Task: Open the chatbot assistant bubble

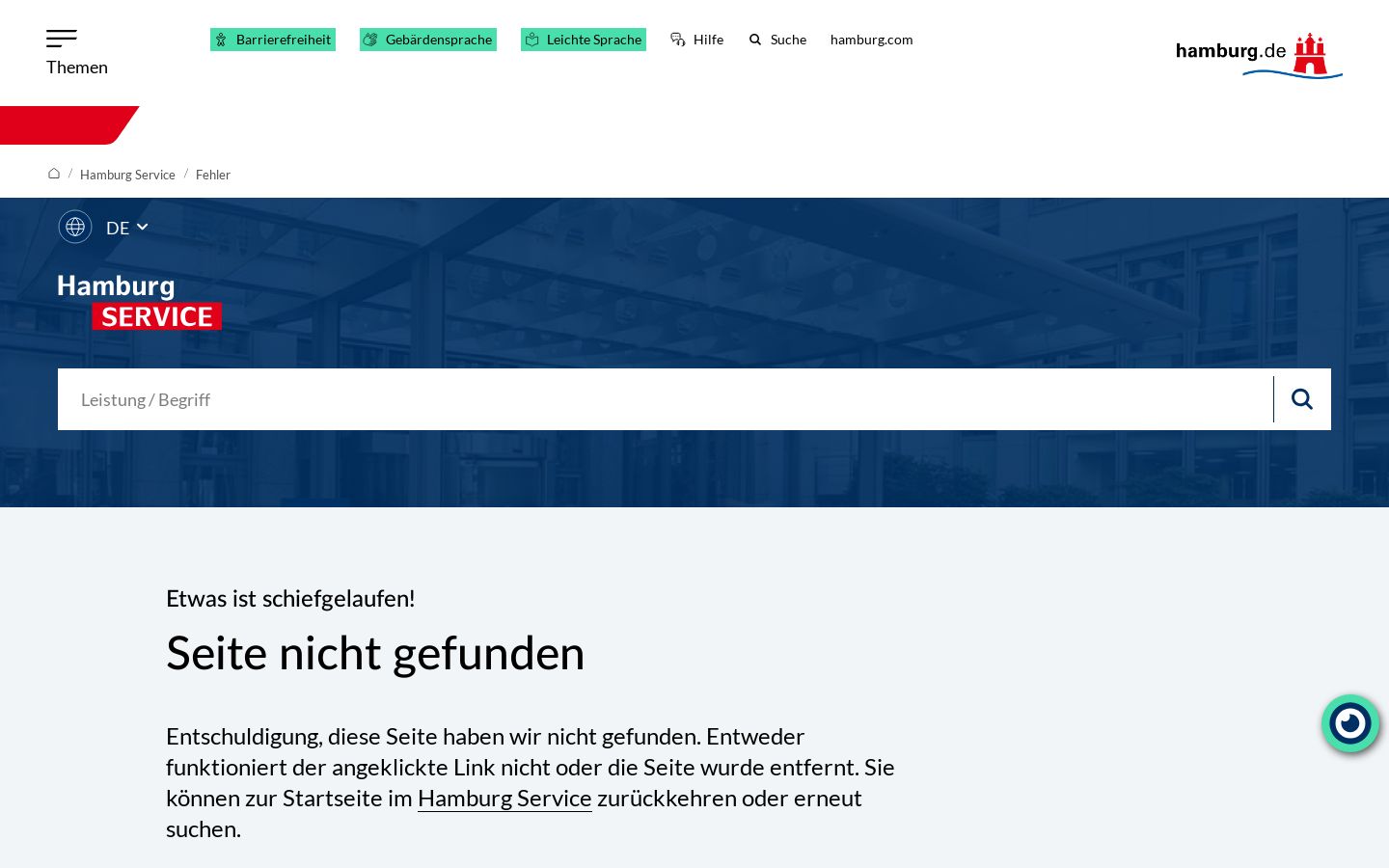Action: (1350, 723)
